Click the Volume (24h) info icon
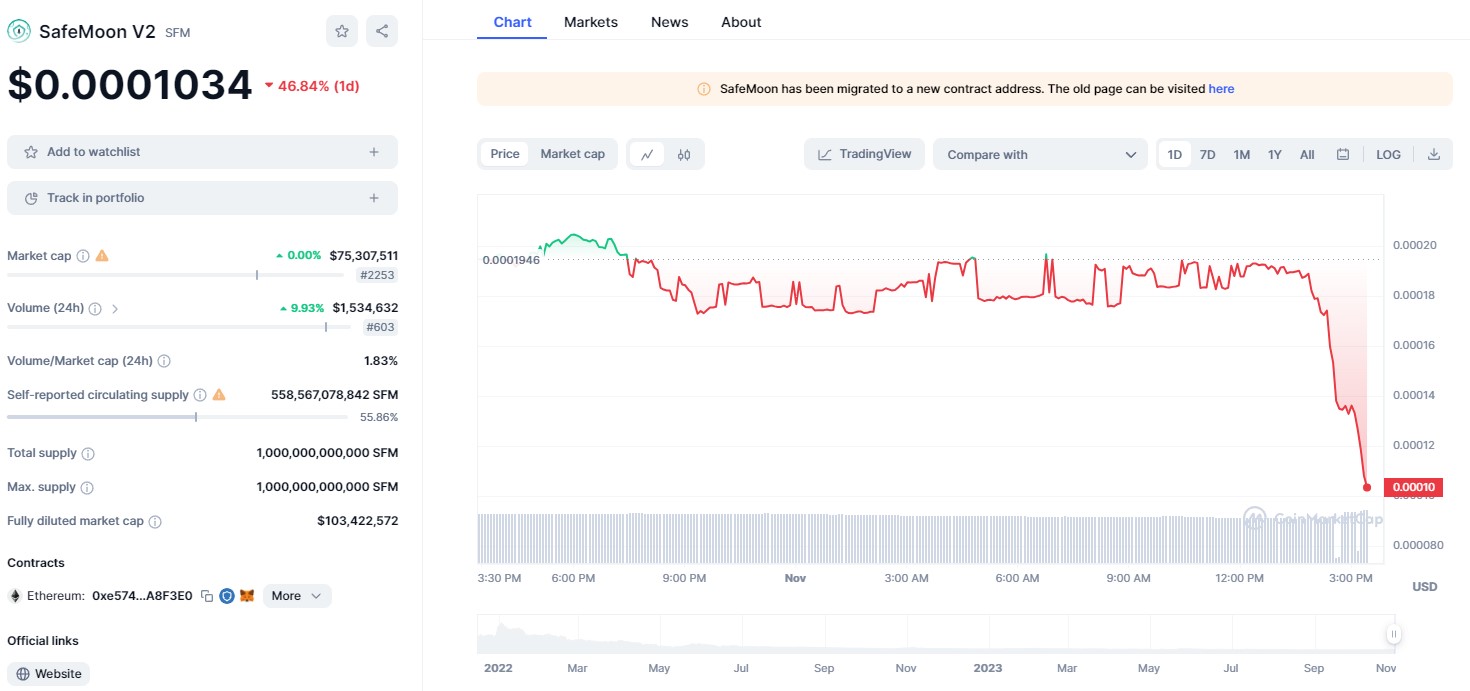Image resolution: width=1470 pixels, height=691 pixels. coord(95,308)
